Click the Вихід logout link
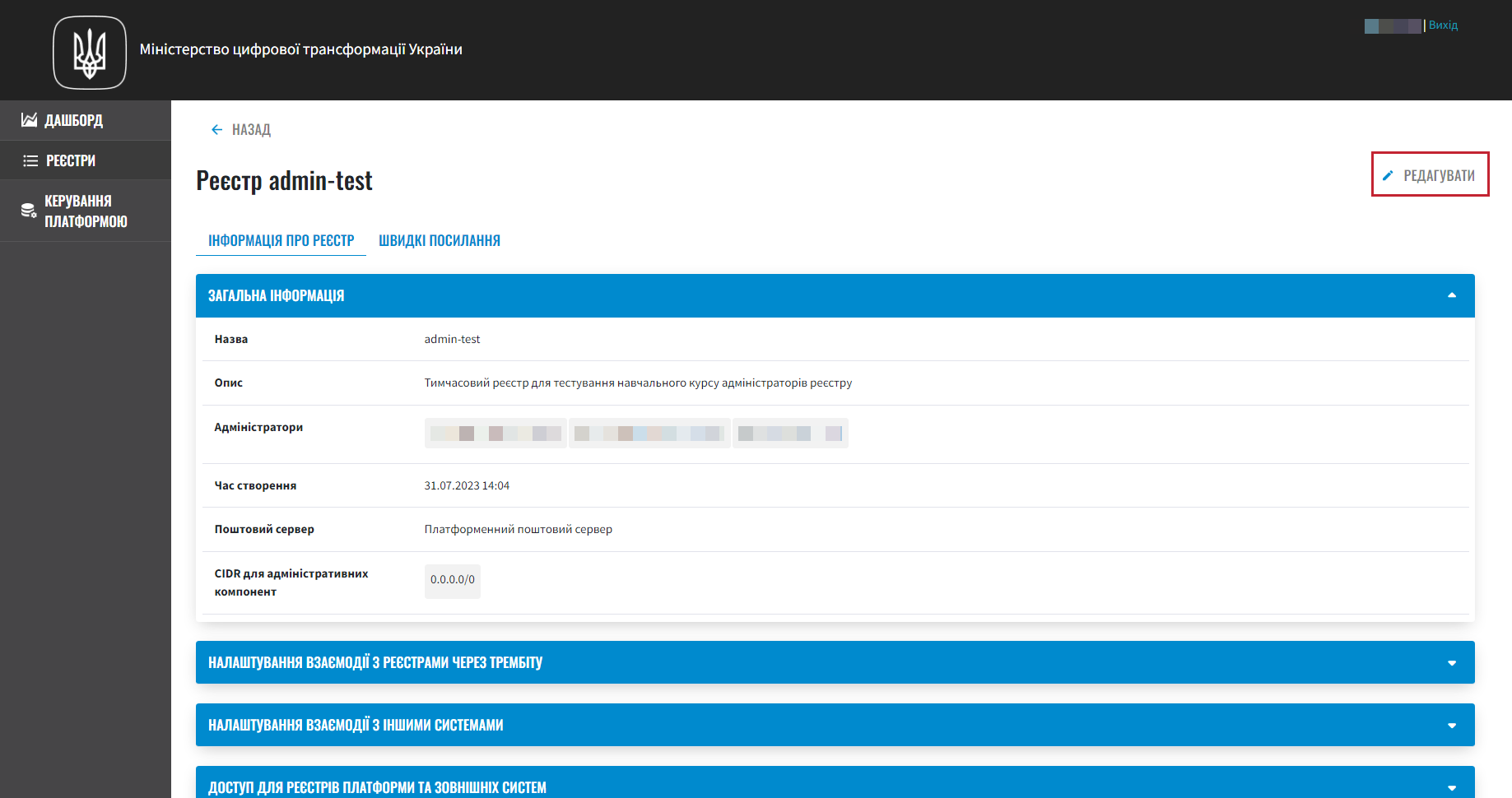The image size is (1512, 798). (x=1443, y=26)
